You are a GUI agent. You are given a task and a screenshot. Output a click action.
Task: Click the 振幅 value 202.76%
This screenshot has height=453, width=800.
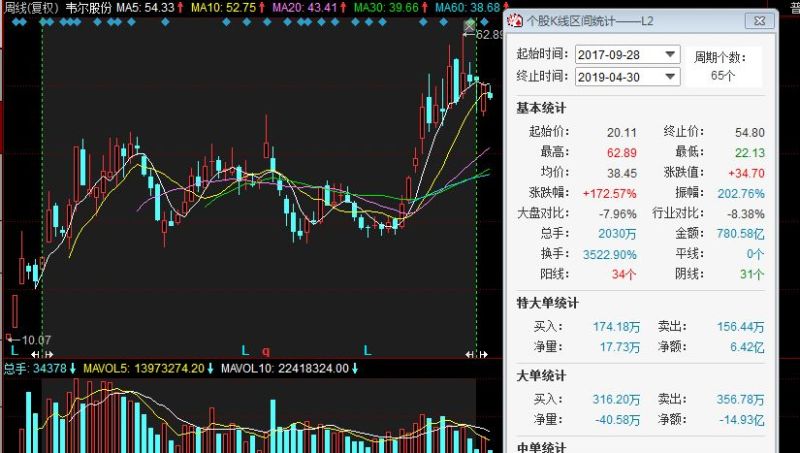tap(741, 194)
